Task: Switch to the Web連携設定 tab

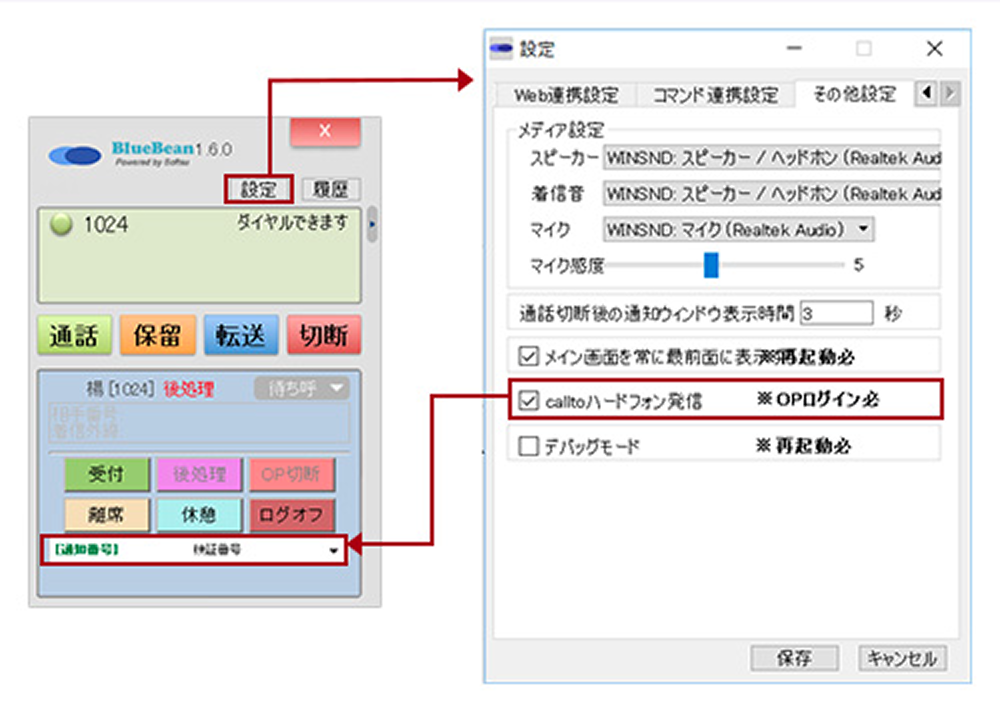Action: click(566, 95)
